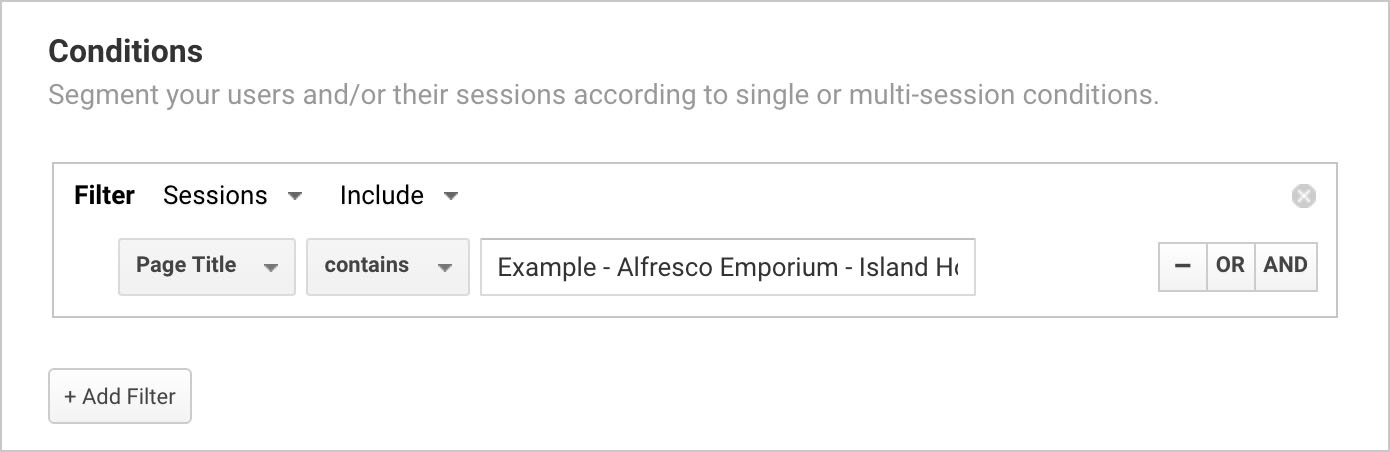
Task: Open the contains operator dropdown
Action: [x=387, y=266]
